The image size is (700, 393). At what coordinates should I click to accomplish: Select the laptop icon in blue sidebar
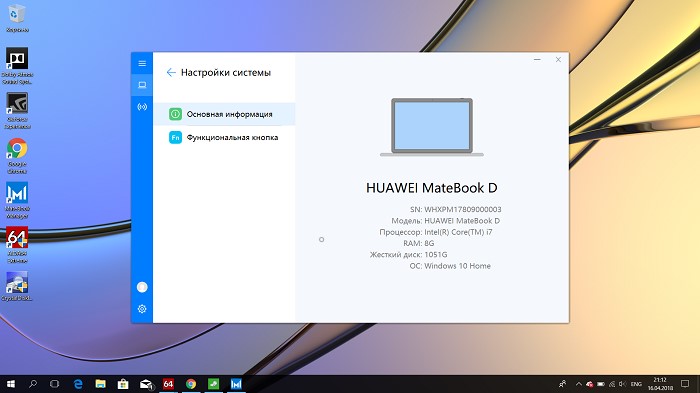[x=142, y=85]
